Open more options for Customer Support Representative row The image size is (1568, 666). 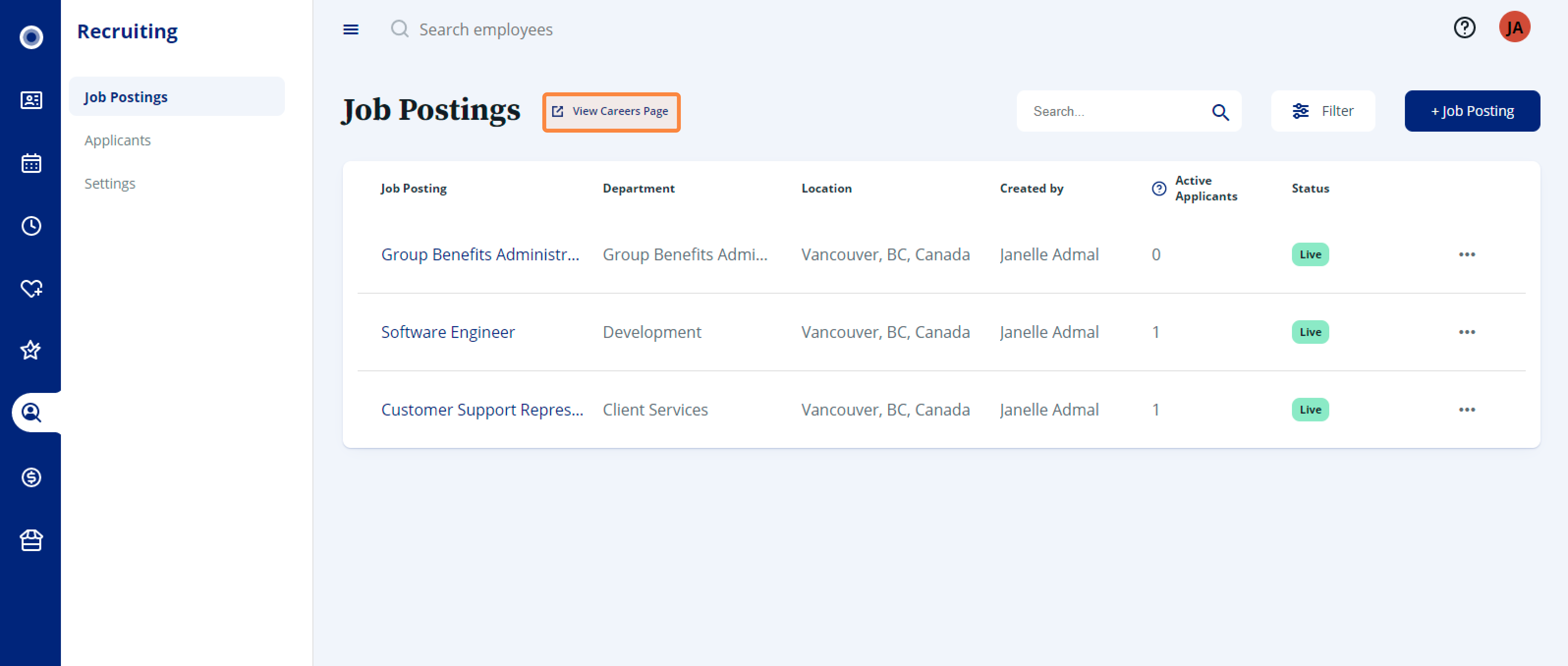point(1466,410)
